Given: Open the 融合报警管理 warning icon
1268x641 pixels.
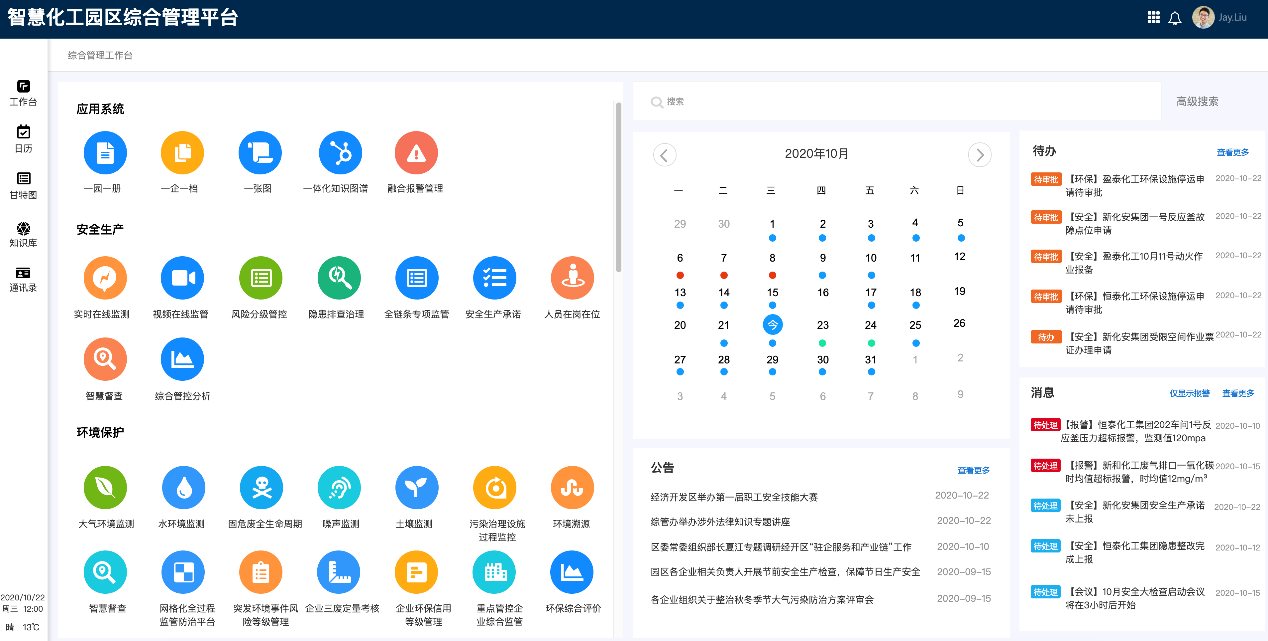Looking at the screenshot, I should 416,153.
